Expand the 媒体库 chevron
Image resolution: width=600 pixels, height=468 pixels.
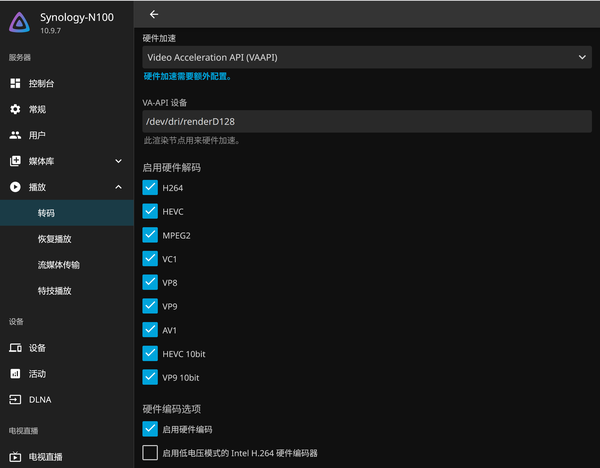tap(119, 161)
